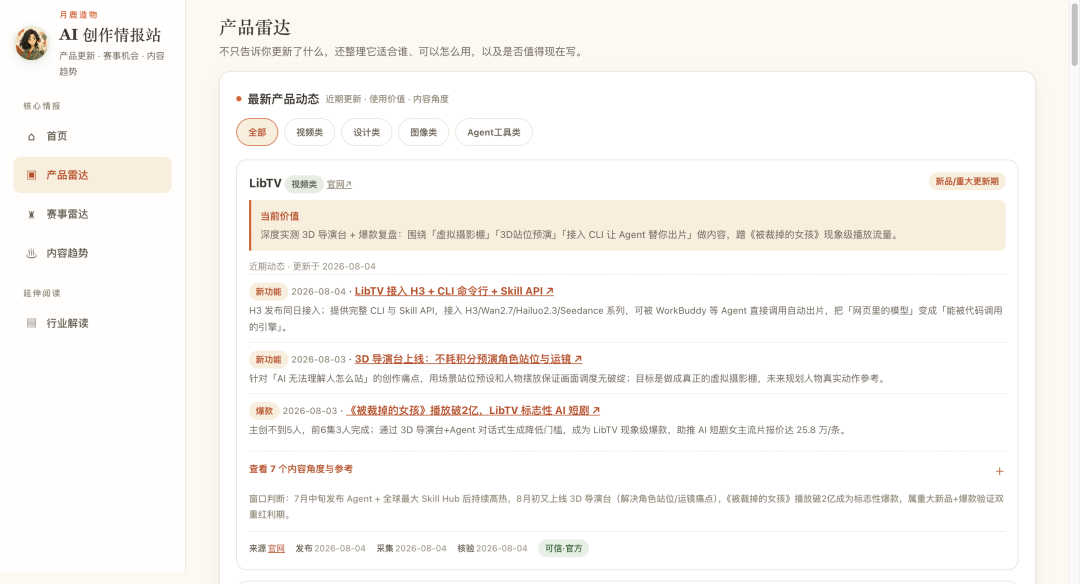
Task: Click the 当前价值 heading
Action: pyautogui.click(x=280, y=216)
